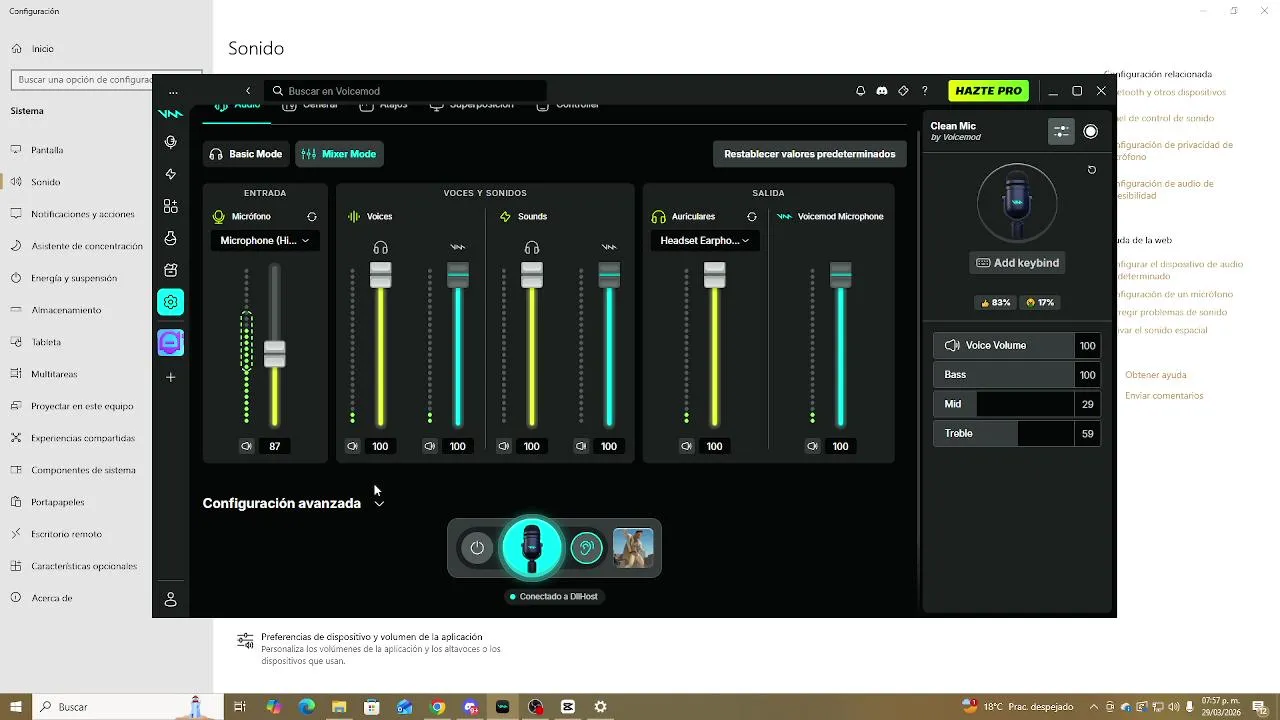This screenshot has width=1280, height=720.
Task: Expand Configuración avanzada section
Action: [293, 503]
